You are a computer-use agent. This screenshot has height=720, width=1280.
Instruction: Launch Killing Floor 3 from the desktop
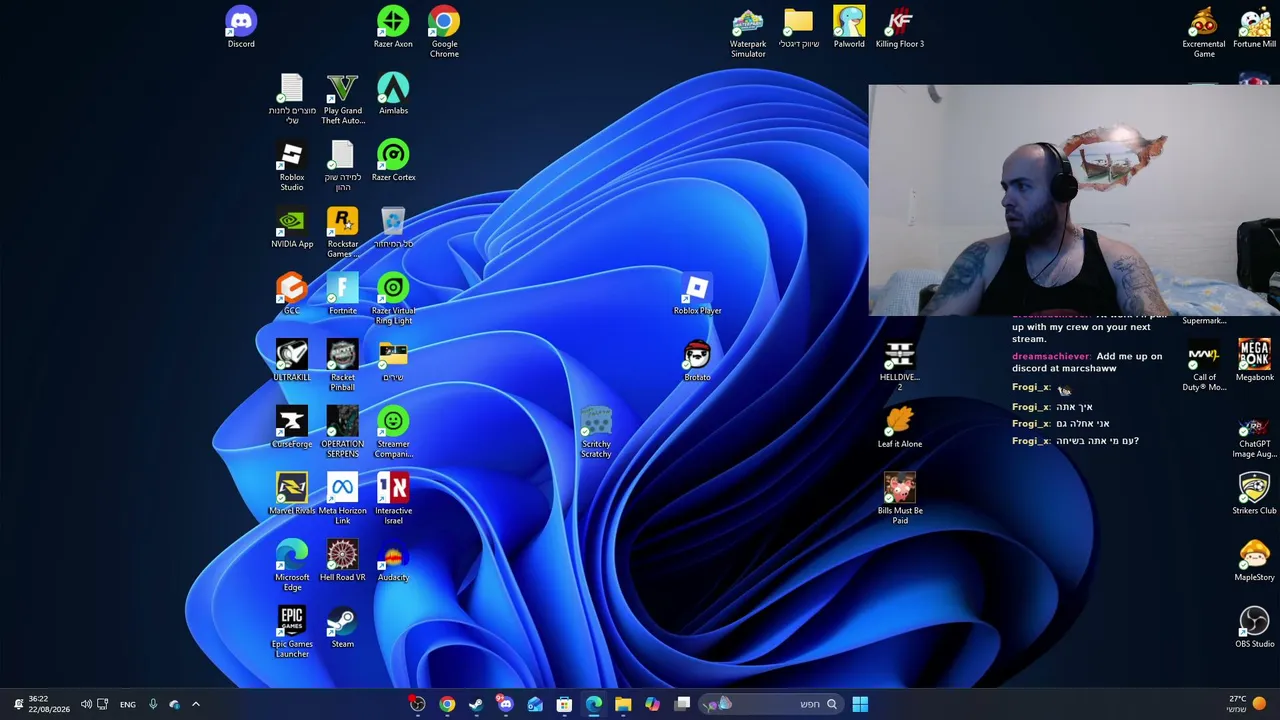[x=900, y=28]
